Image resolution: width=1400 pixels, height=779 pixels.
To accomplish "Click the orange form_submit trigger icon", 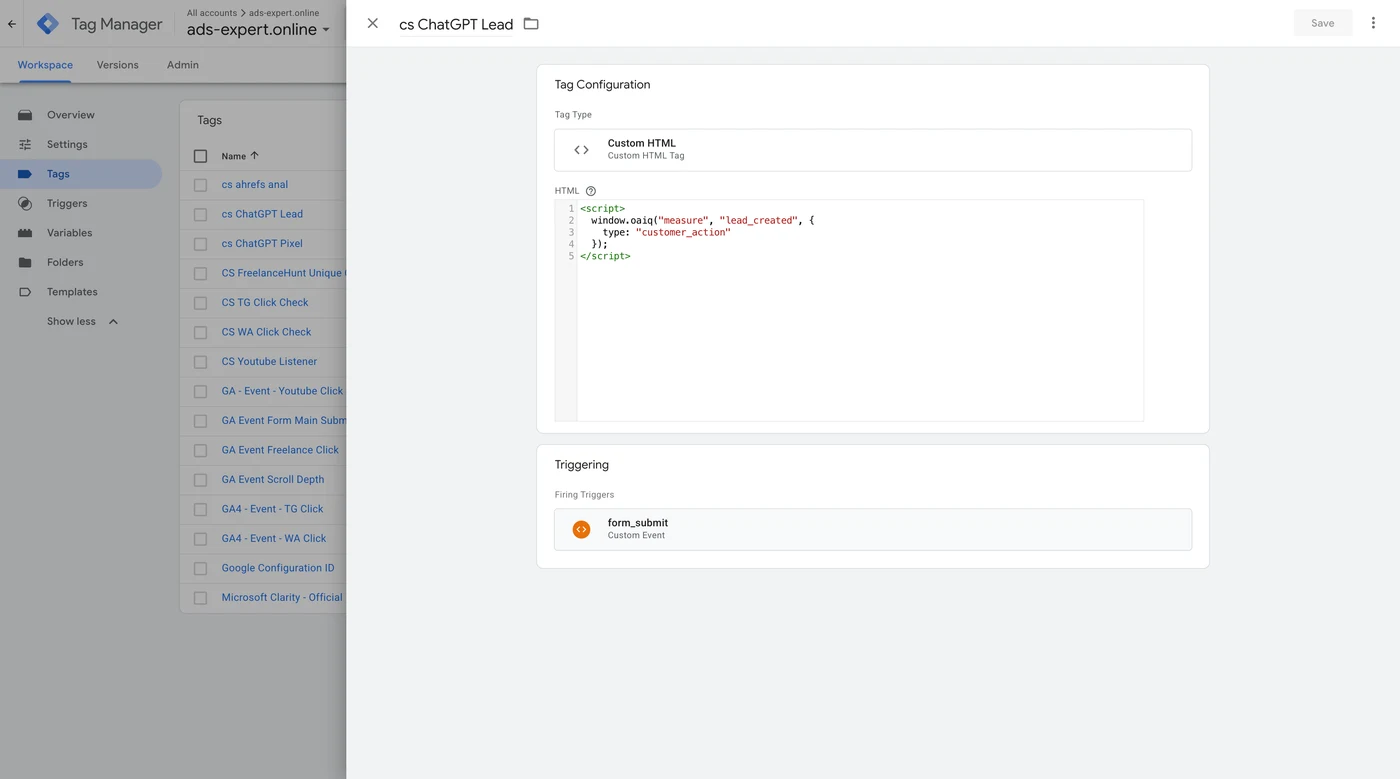I will (581, 529).
